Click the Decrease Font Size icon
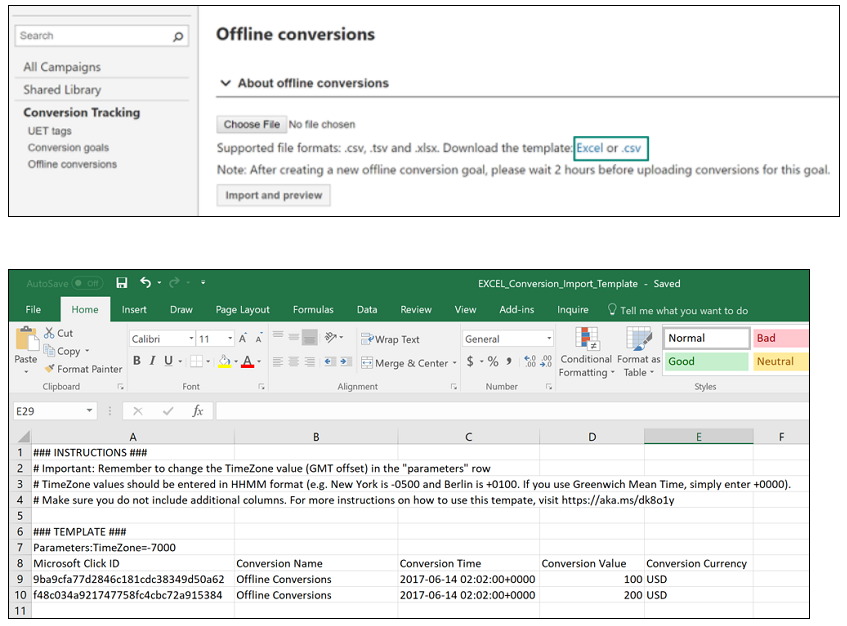Image resolution: width=847 pixels, height=626 pixels. coord(259,339)
